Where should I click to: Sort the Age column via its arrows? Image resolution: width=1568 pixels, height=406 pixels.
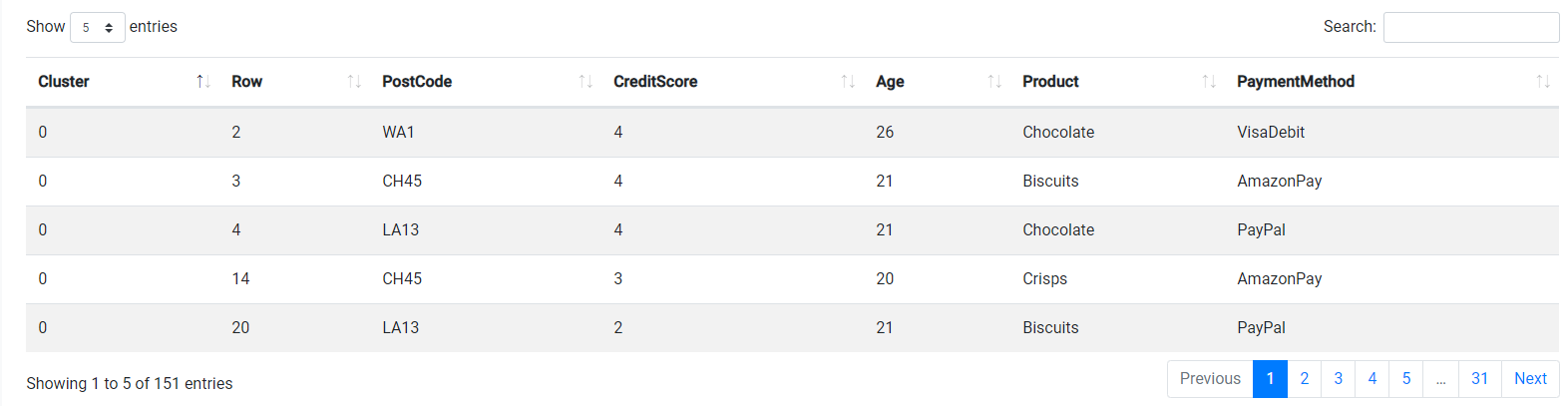994,82
